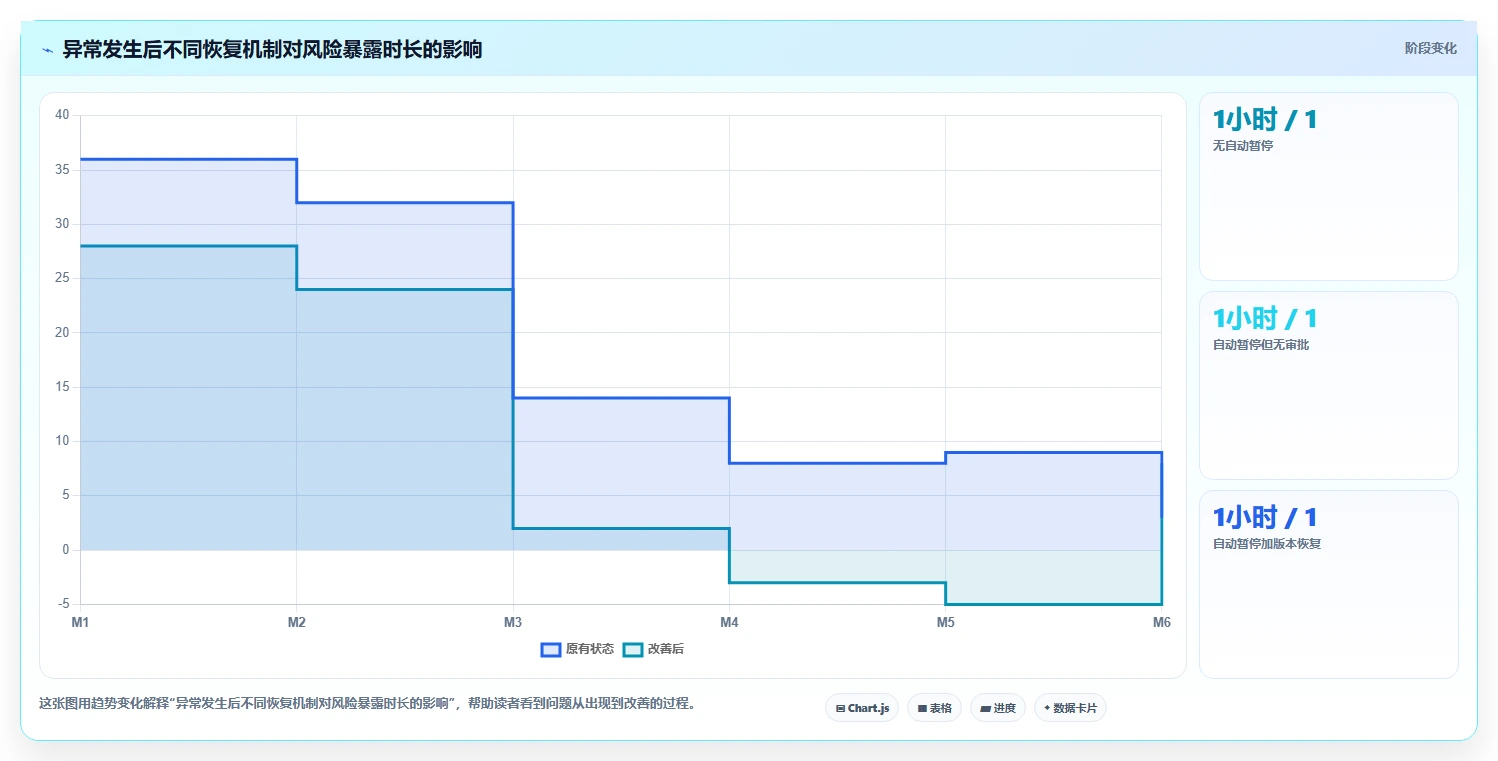Click the 1小时 / 1 value above 自动暂停但无审批

(x=1264, y=319)
